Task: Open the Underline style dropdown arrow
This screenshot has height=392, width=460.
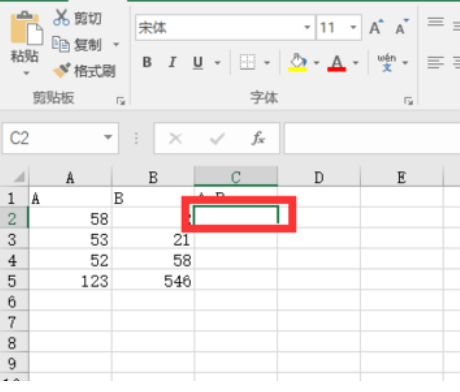Action: (218, 63)
